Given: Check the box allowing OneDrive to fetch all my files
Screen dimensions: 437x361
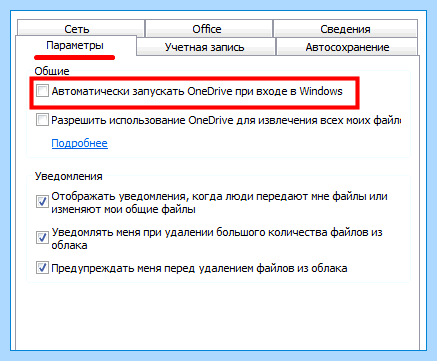Looking at the screenshot, I should click(x=42, y=120).
